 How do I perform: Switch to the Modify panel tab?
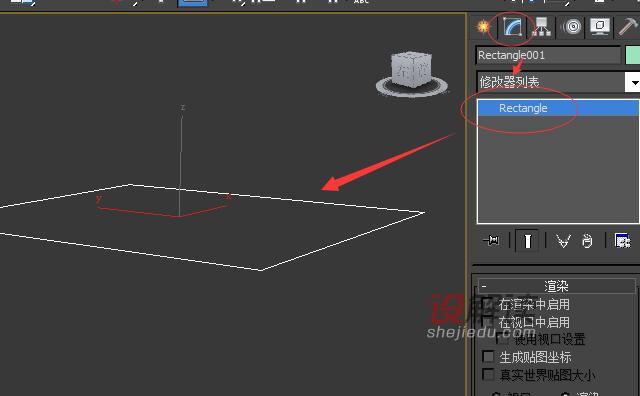(513, 27)
